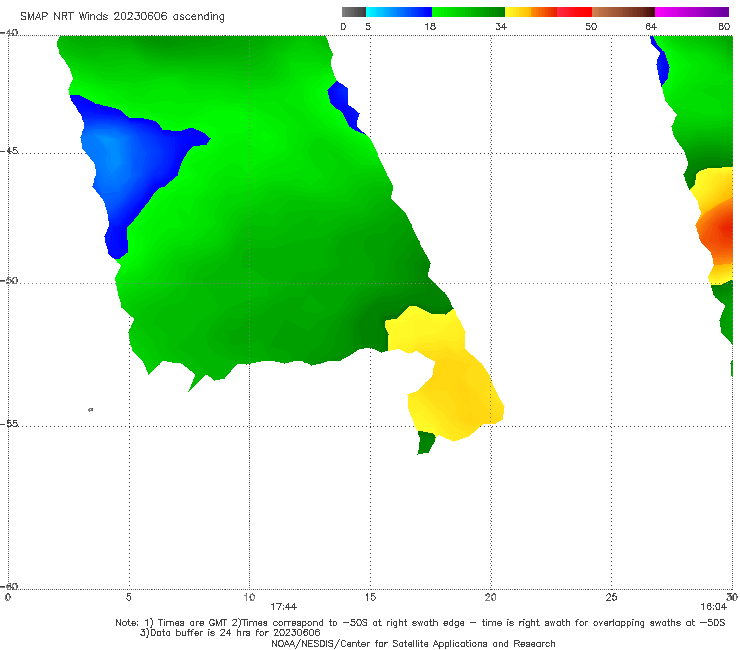The height and width of the screenshot is (650, 740).
Task: Select latitude axis label '-60'
Action: [9, 586]
